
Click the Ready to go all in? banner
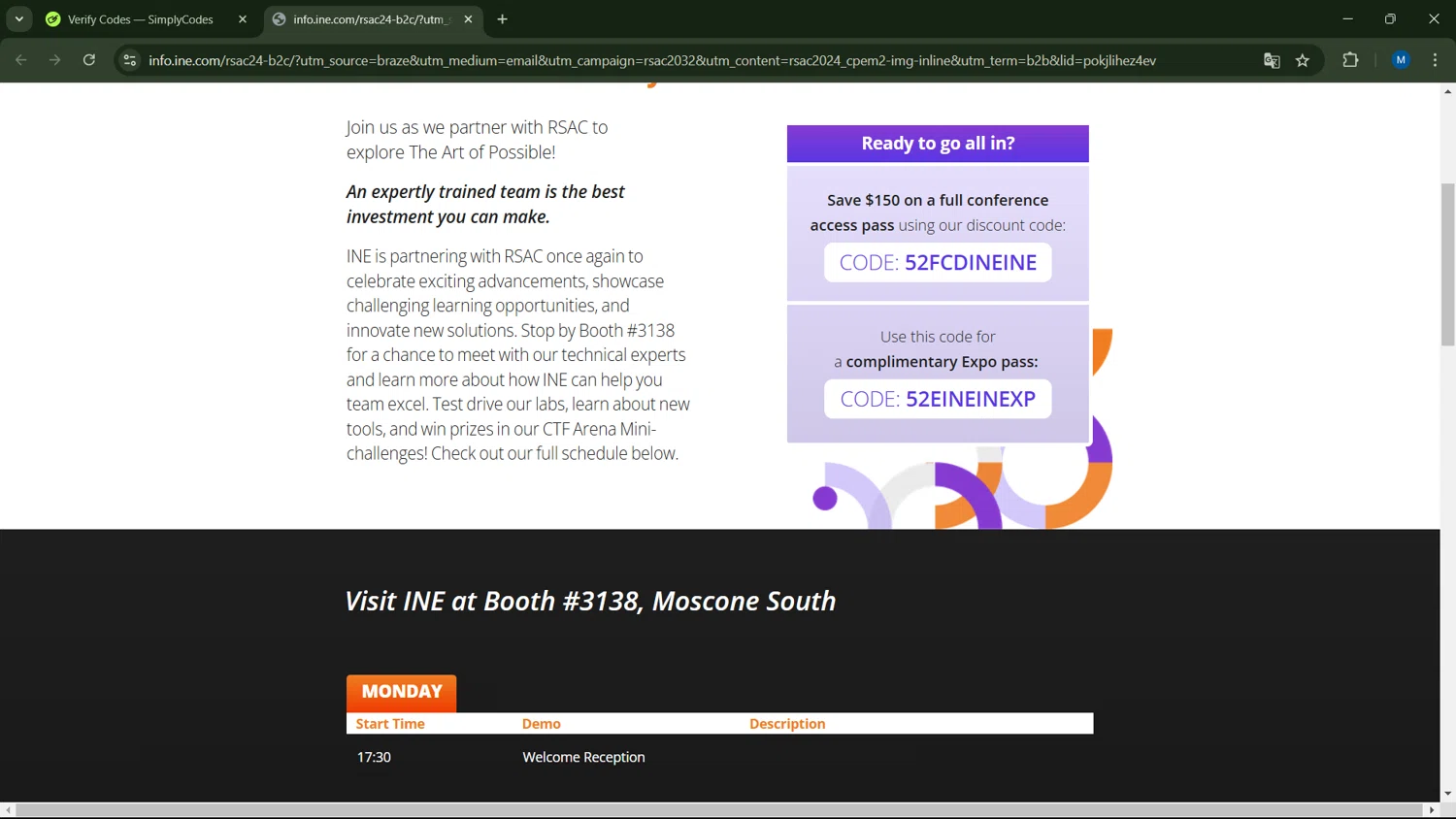coord(938,144)
